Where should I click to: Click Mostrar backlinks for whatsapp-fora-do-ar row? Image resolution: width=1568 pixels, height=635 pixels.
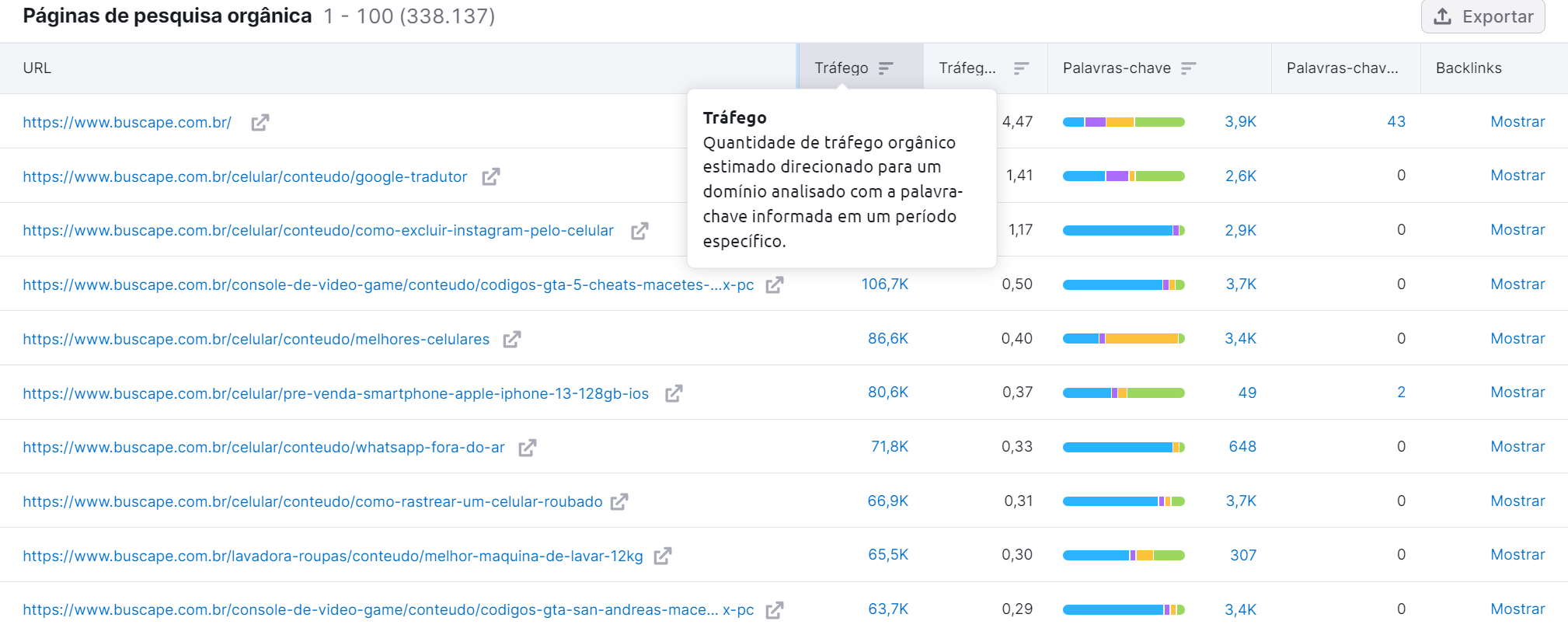click(x=1517, y=446)
